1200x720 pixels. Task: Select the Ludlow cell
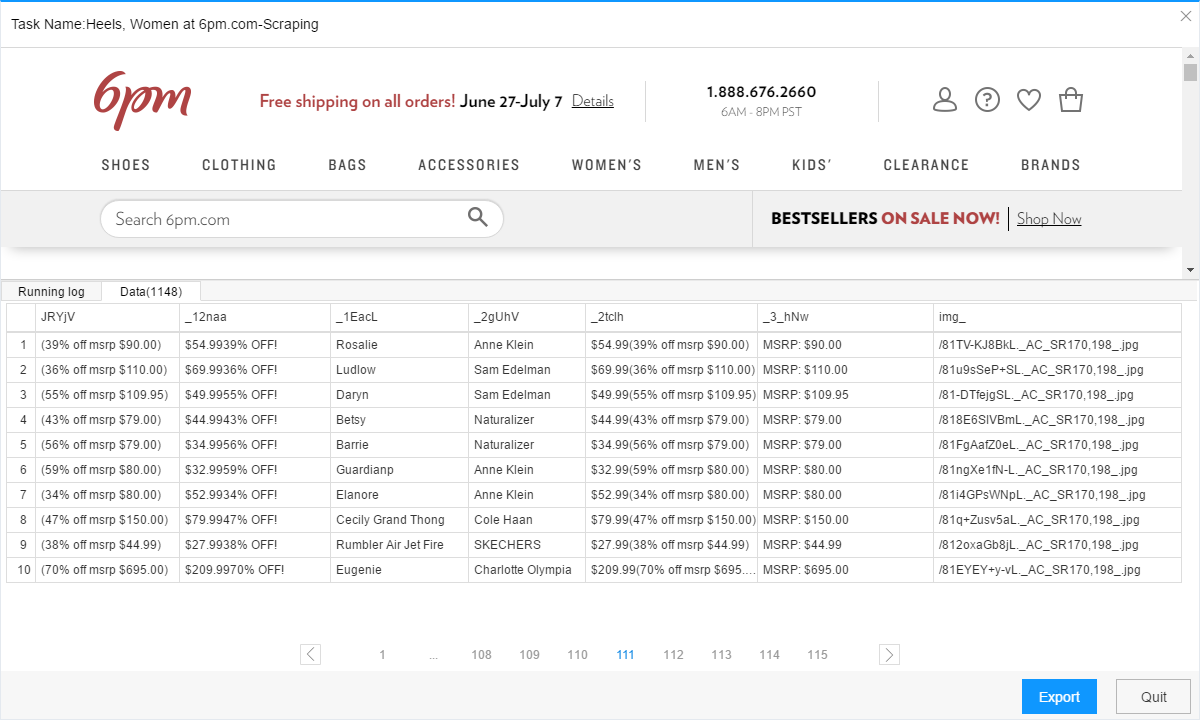(x=400, y=370)
